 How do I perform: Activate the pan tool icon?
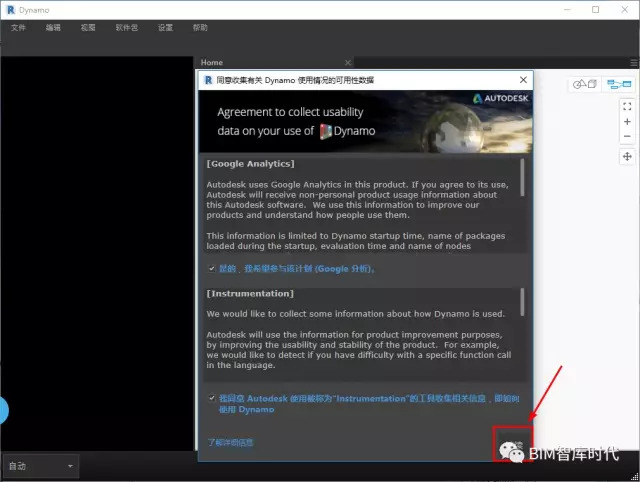pyautogui.click(x=627, y=156)
